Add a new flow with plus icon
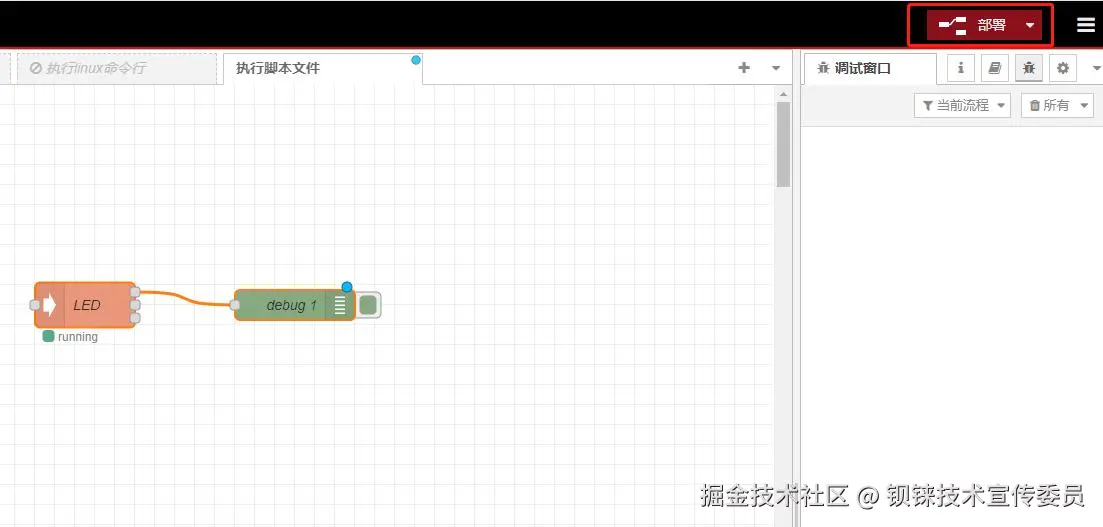The image size is (1103, 527). [744, 68]
